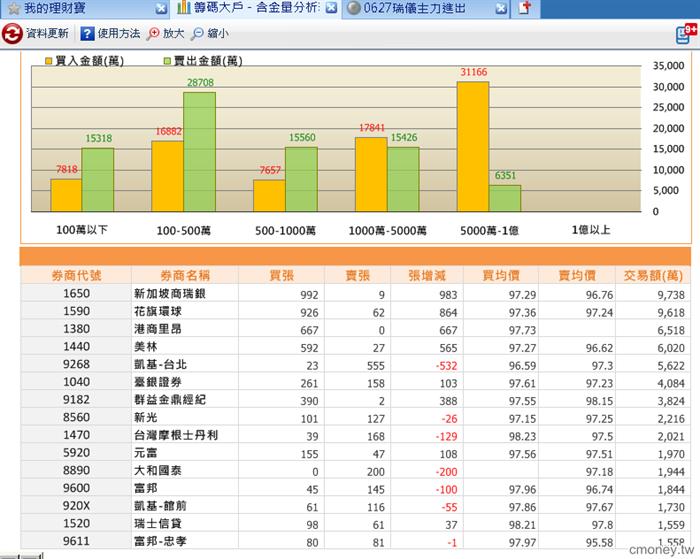Sort by 賣張 column header

click(x=358, y=276)
